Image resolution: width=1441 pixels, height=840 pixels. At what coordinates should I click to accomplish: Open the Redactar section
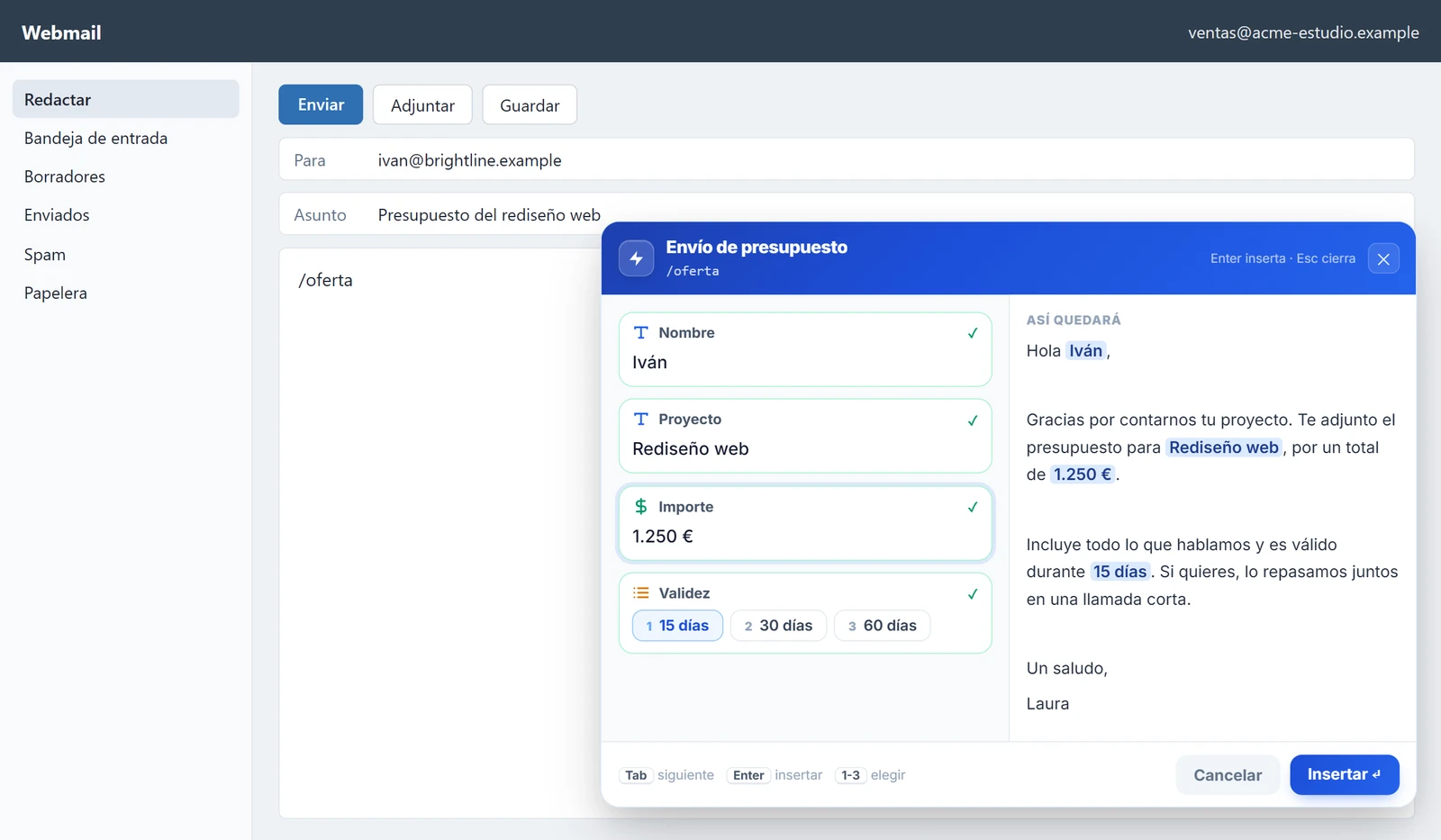[x=126, y=99]
